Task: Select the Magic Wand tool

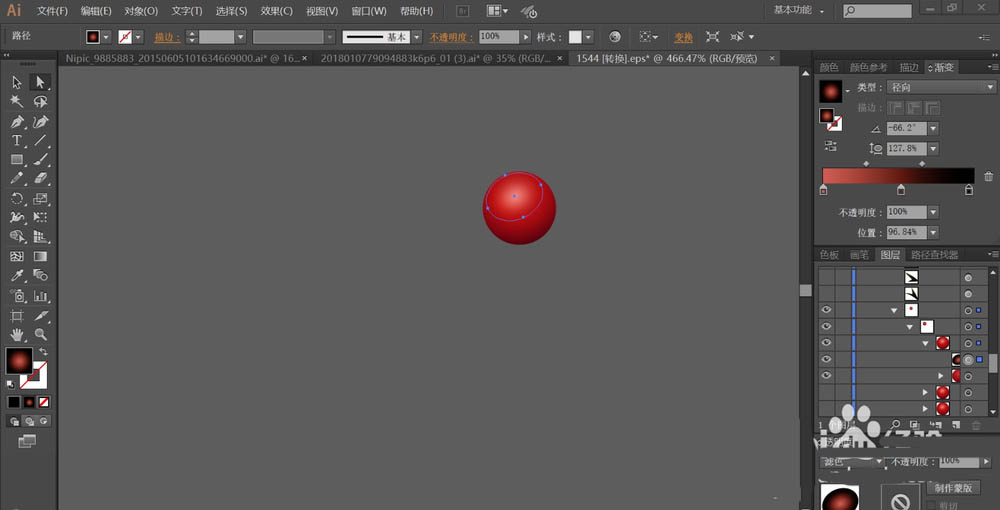Action: [17, 102]
